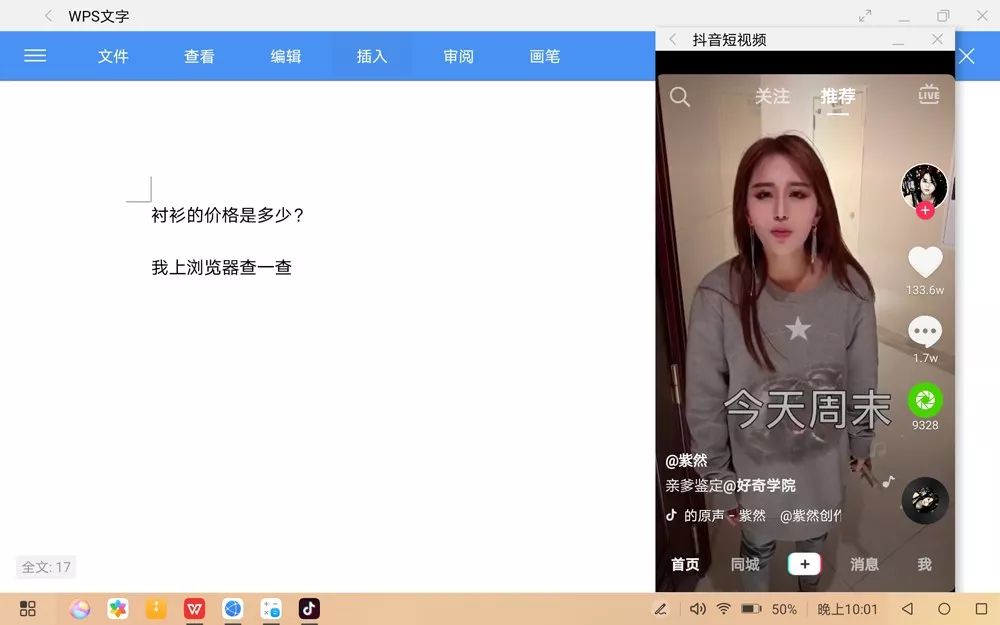Click the clock 晚上10:01
The height and width of the screenshot is (625, 1000).
848,609
